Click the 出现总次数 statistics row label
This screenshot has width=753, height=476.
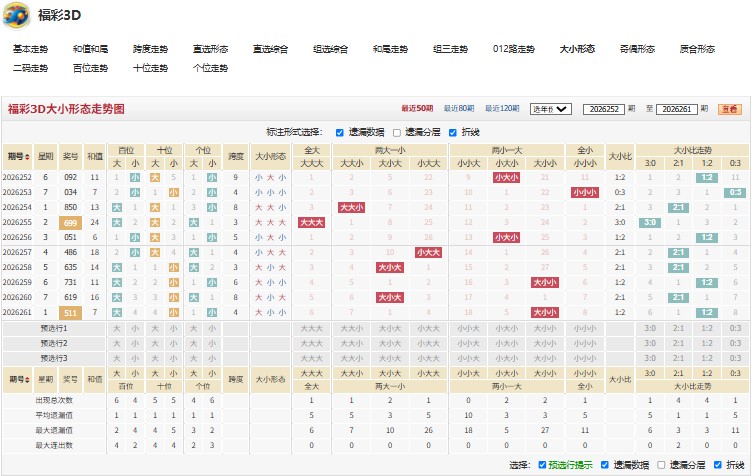tap(54, 400)
